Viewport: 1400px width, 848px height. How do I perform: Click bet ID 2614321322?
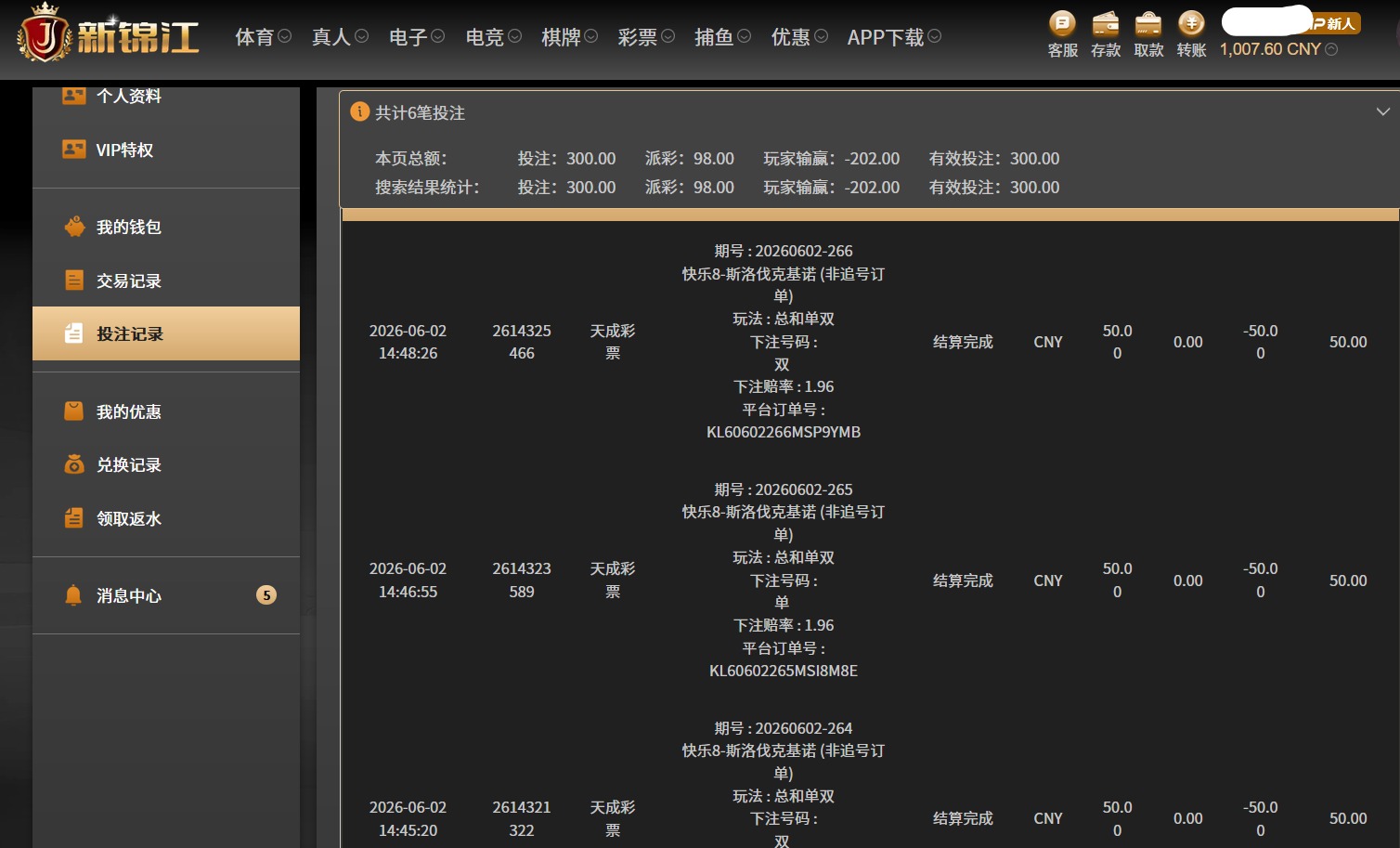(522, 818)
